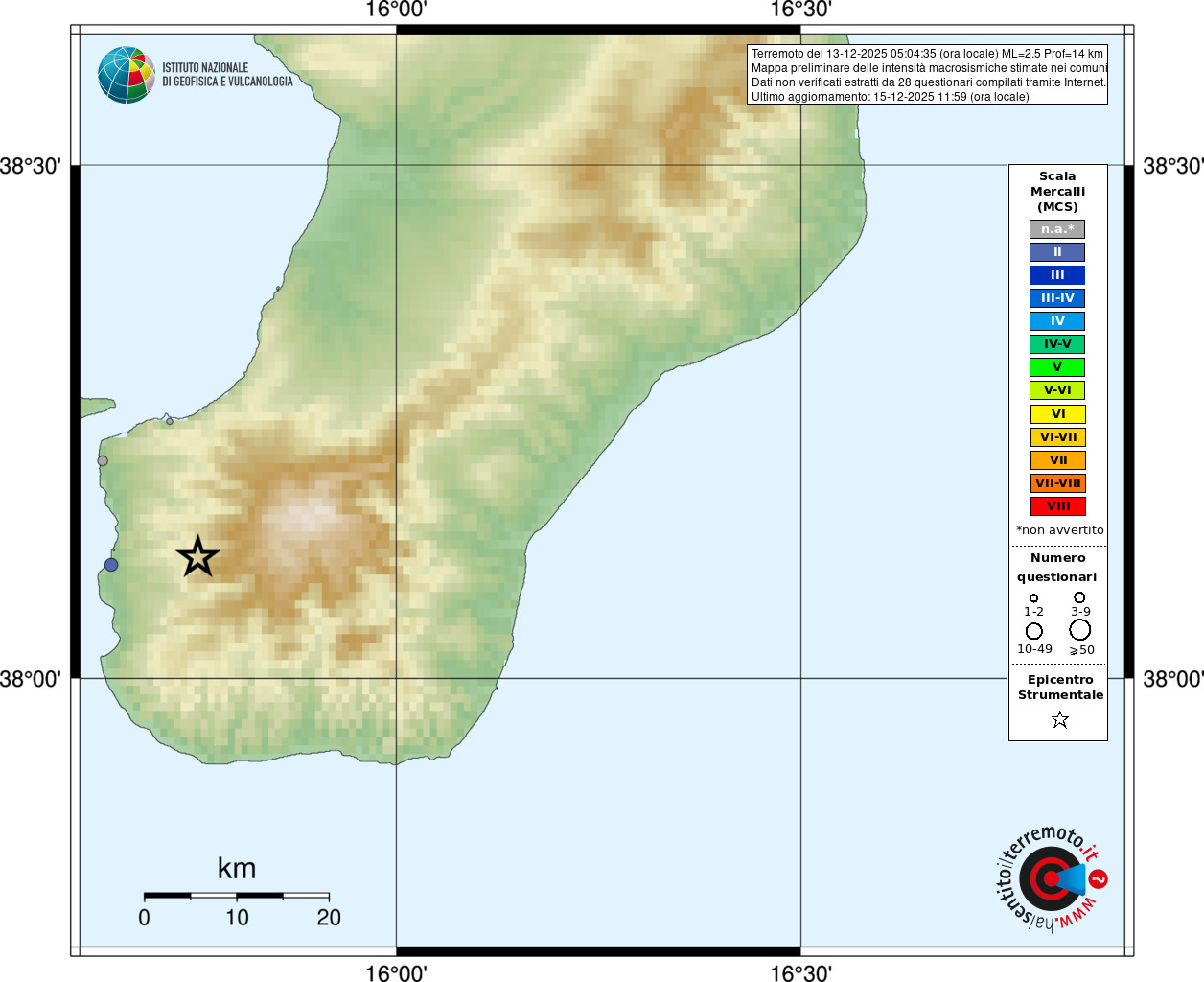Image resolution: width=1204 pixels, height=982 pixels.
Task: Click the 'Mappa preliminare delle intensità' line
Action: (929, 68)
